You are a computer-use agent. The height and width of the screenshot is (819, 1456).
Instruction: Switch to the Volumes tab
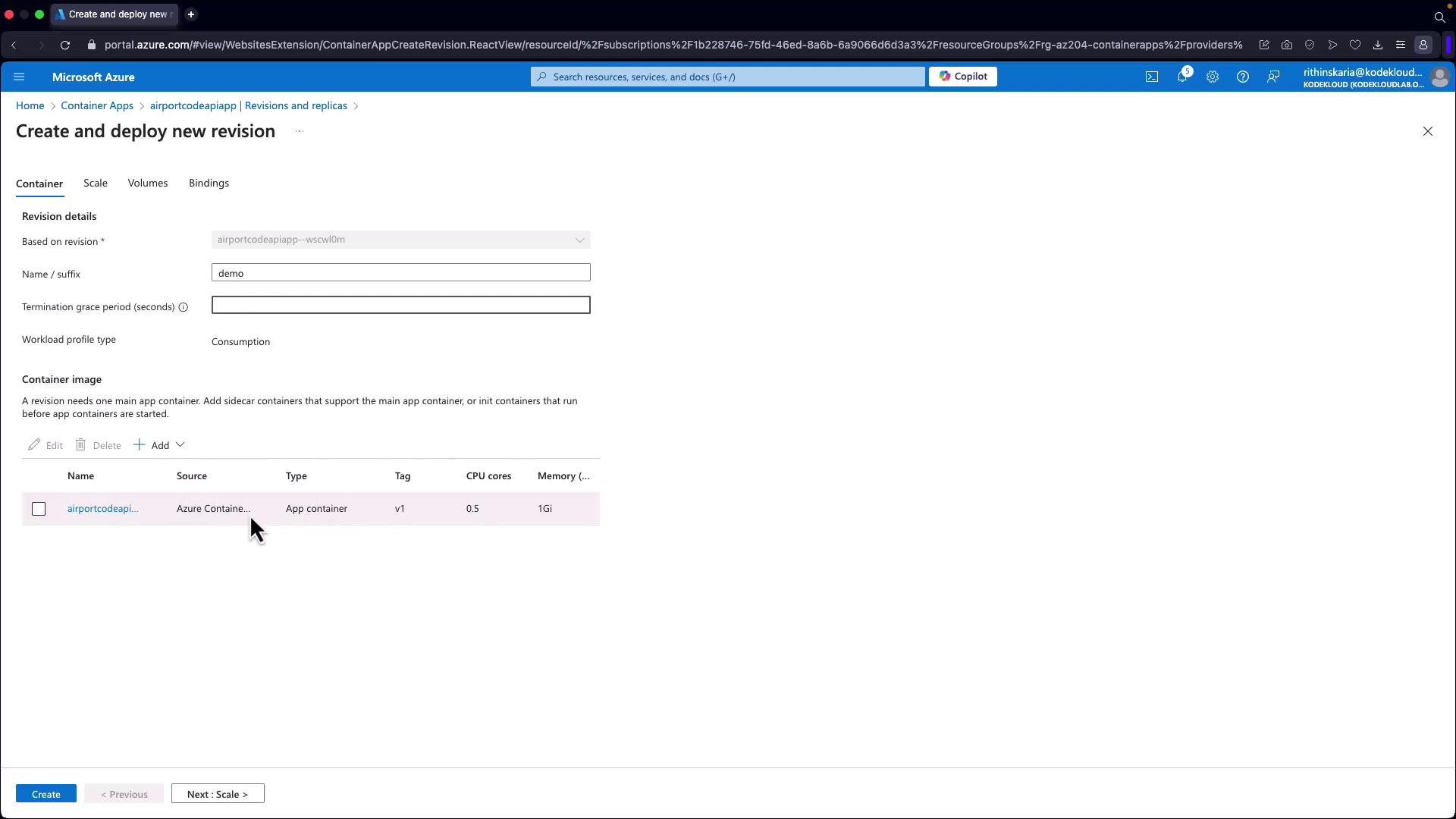(x=148, y=183)
